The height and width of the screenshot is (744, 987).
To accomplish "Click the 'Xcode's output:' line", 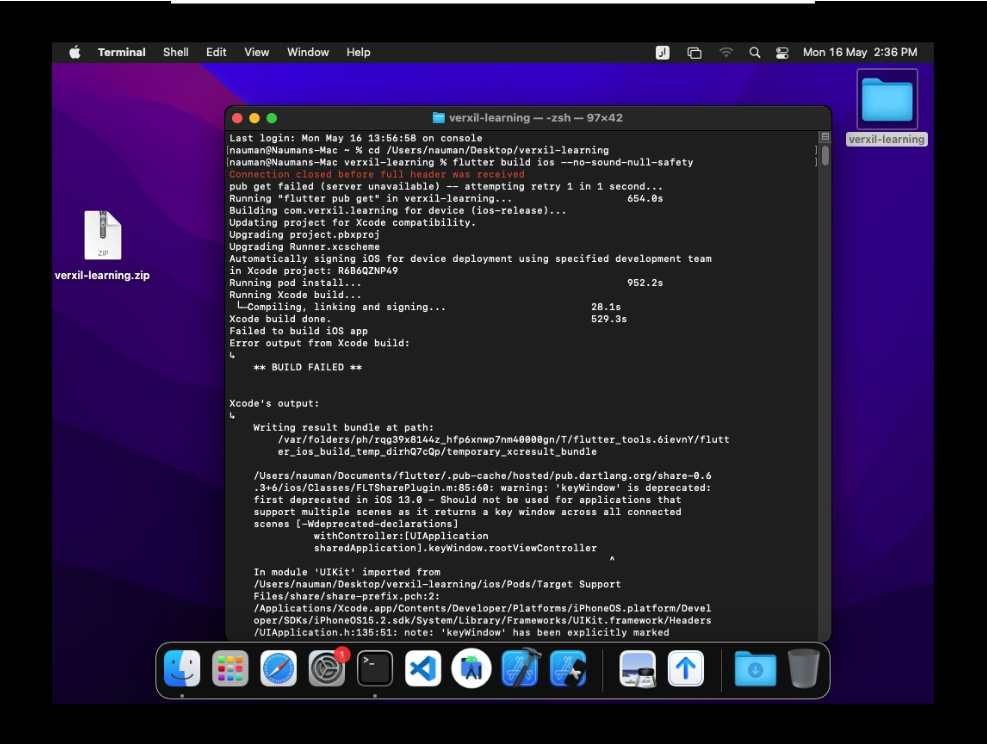I will pyautogui.click(x=274, y=403).
